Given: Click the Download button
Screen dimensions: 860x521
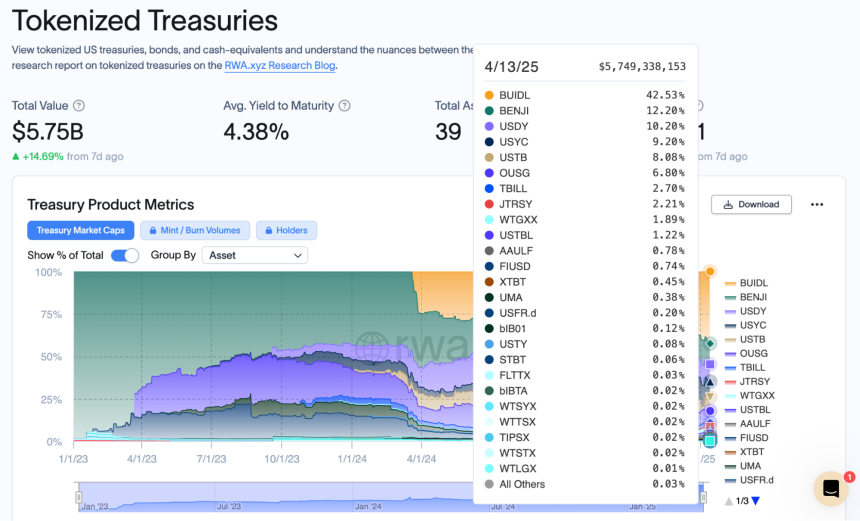Looking at the screenshot, I should click(751, 205).
